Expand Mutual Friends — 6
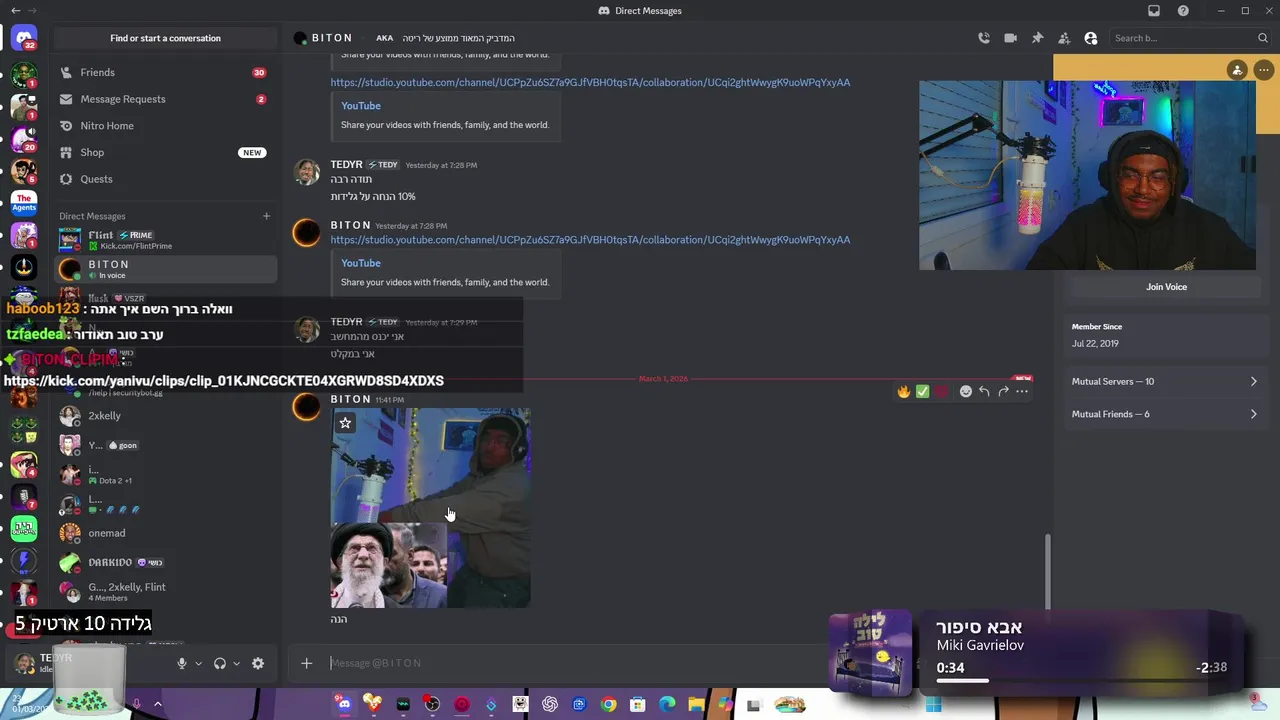This screenshot has width=1280, height=720. click(x=1165, y=414)
